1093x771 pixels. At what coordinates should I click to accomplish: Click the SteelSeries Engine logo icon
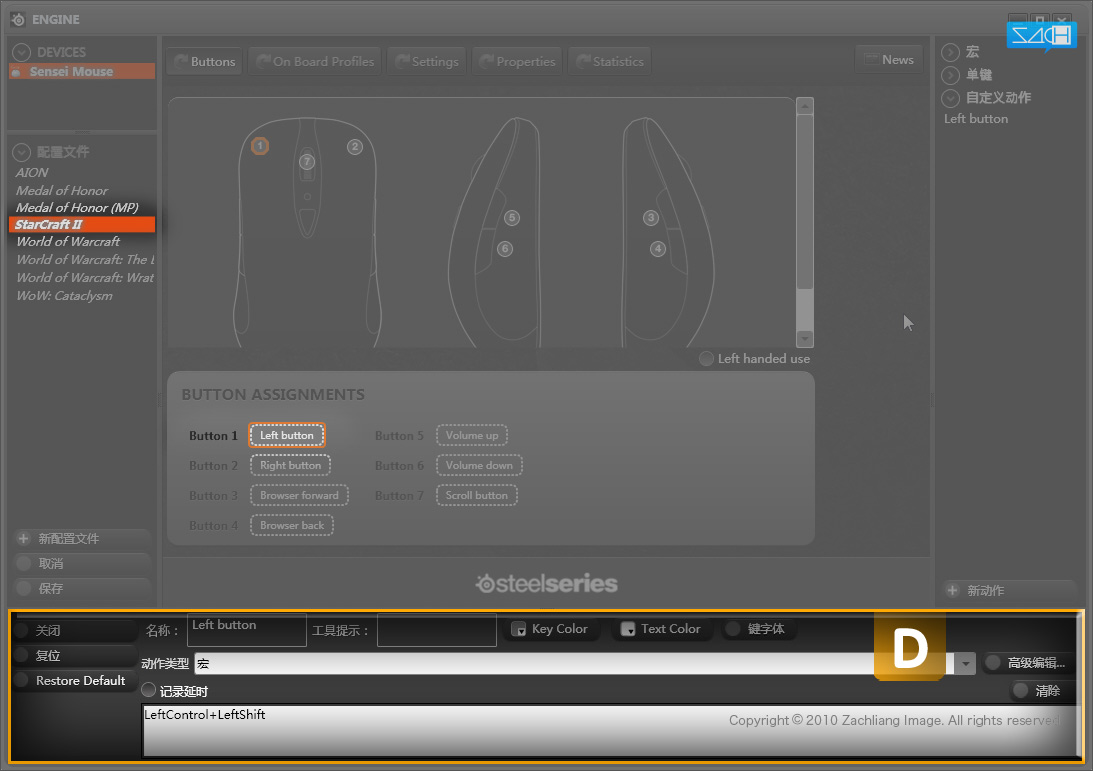click(x=18, y=20)
